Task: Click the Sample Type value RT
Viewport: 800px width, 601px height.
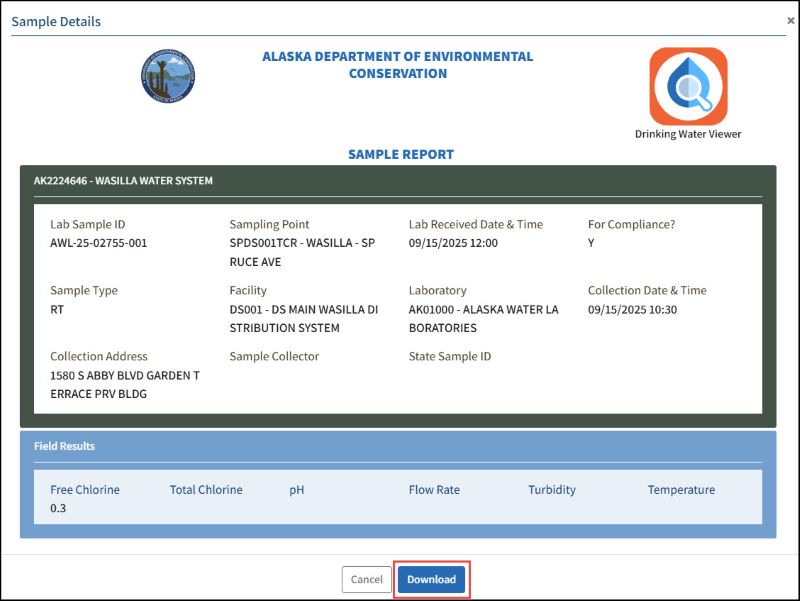Action: (x=58, y=309)
